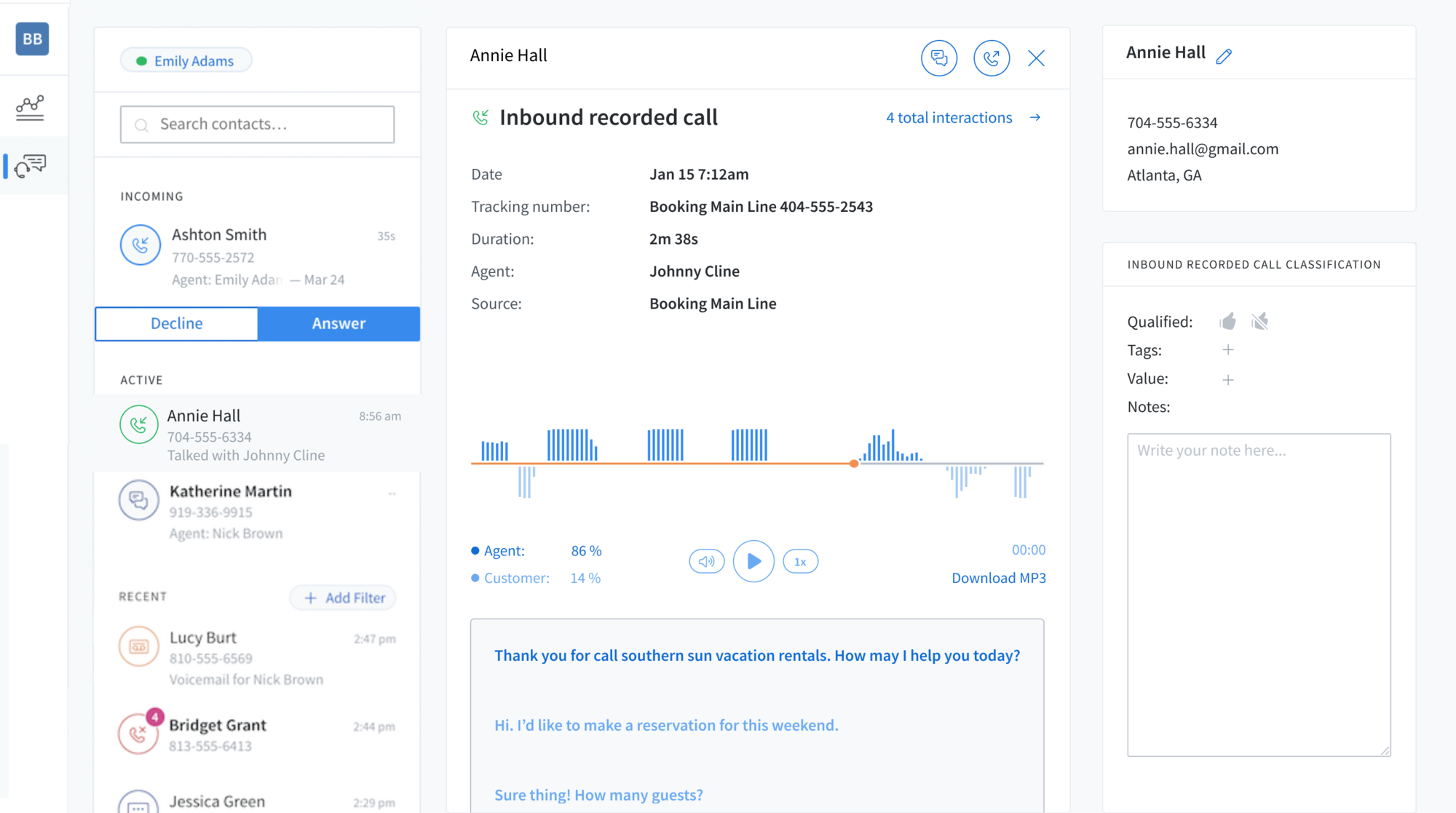Mark call as qualified with thumbs up
1456x813 pixels.
[1228, 321]
